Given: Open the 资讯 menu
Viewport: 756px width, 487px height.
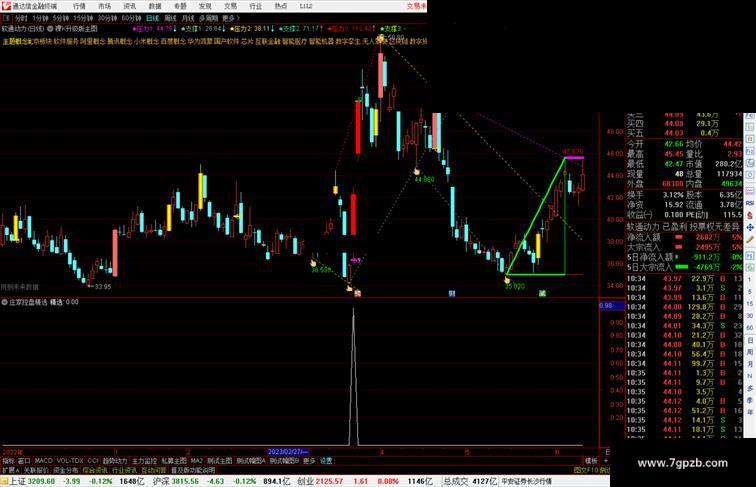Looking at the screenshot, I should tap(129, 6).
